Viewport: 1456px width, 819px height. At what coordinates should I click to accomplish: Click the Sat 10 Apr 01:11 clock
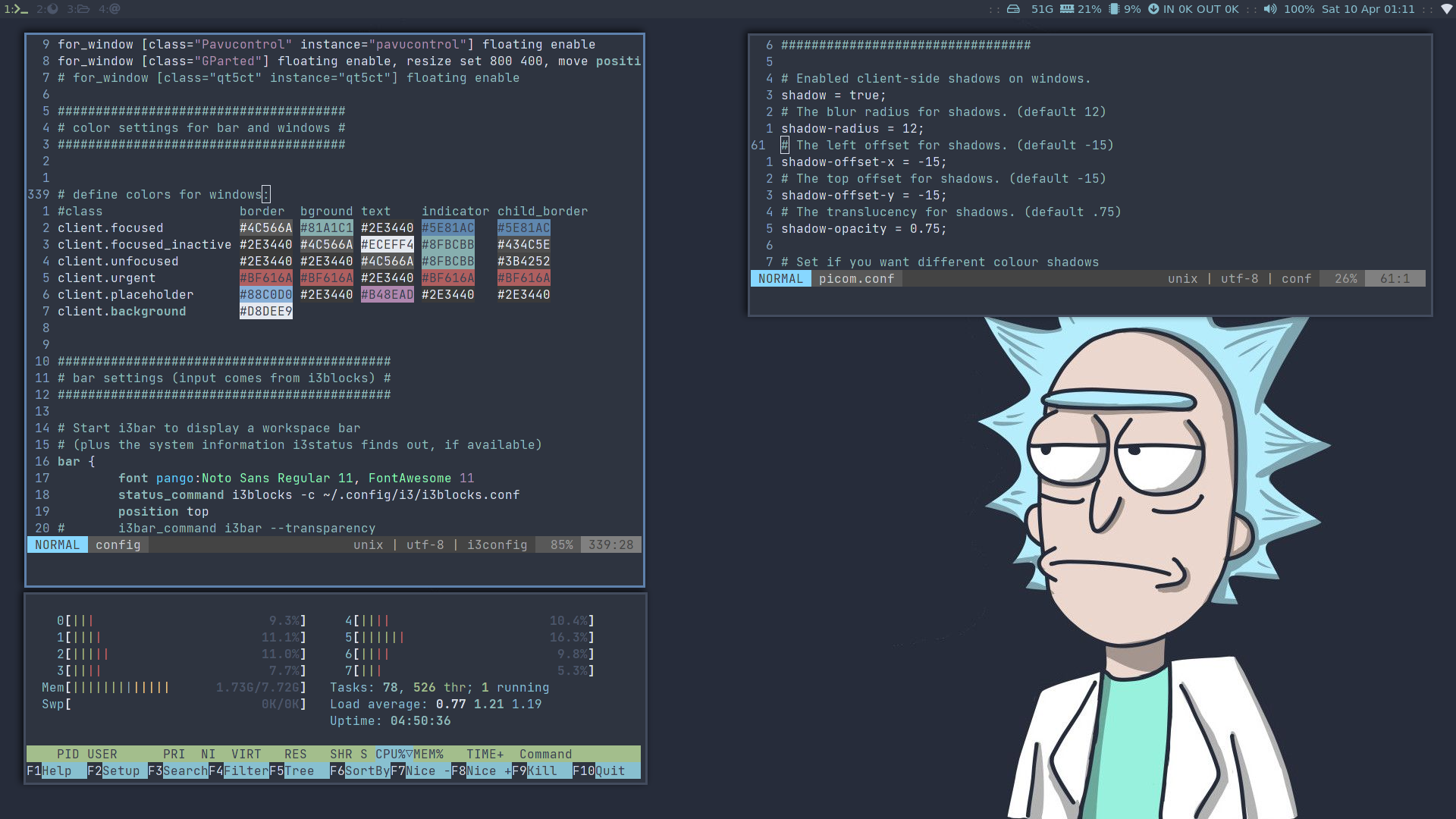tap(1368, 9)
